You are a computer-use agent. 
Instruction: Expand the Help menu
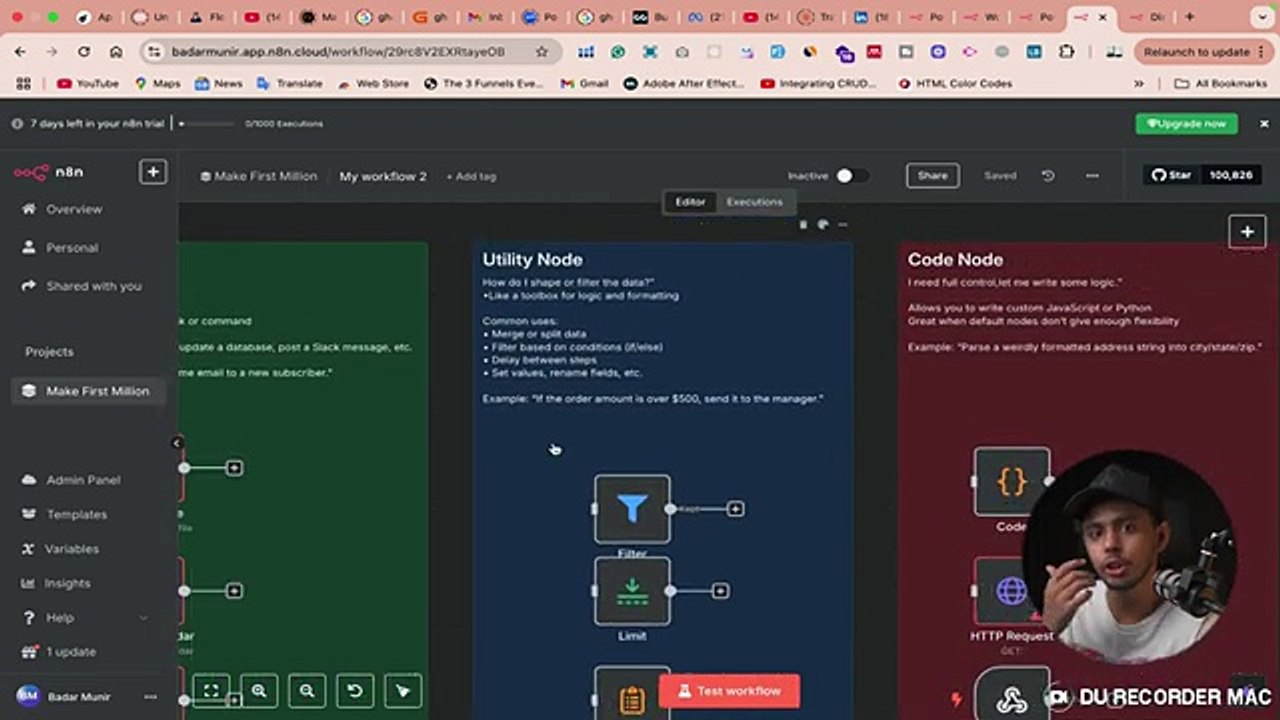coord(84,617)
